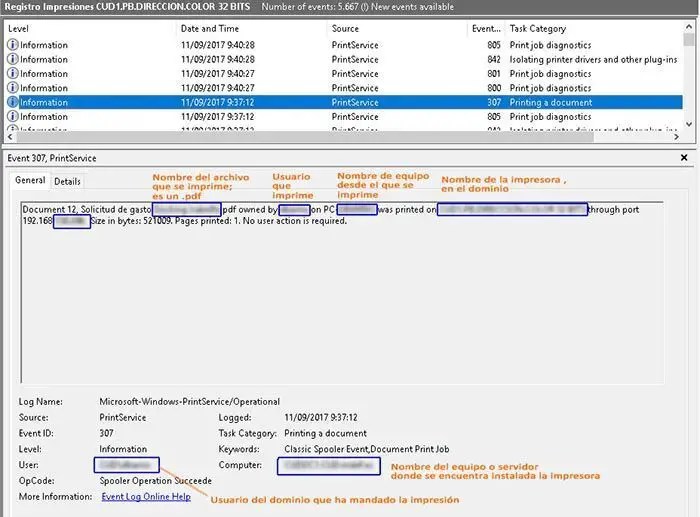Click the blurred Computer field value
This screenshot has width=700, height=517.
(x=329, y=466)
